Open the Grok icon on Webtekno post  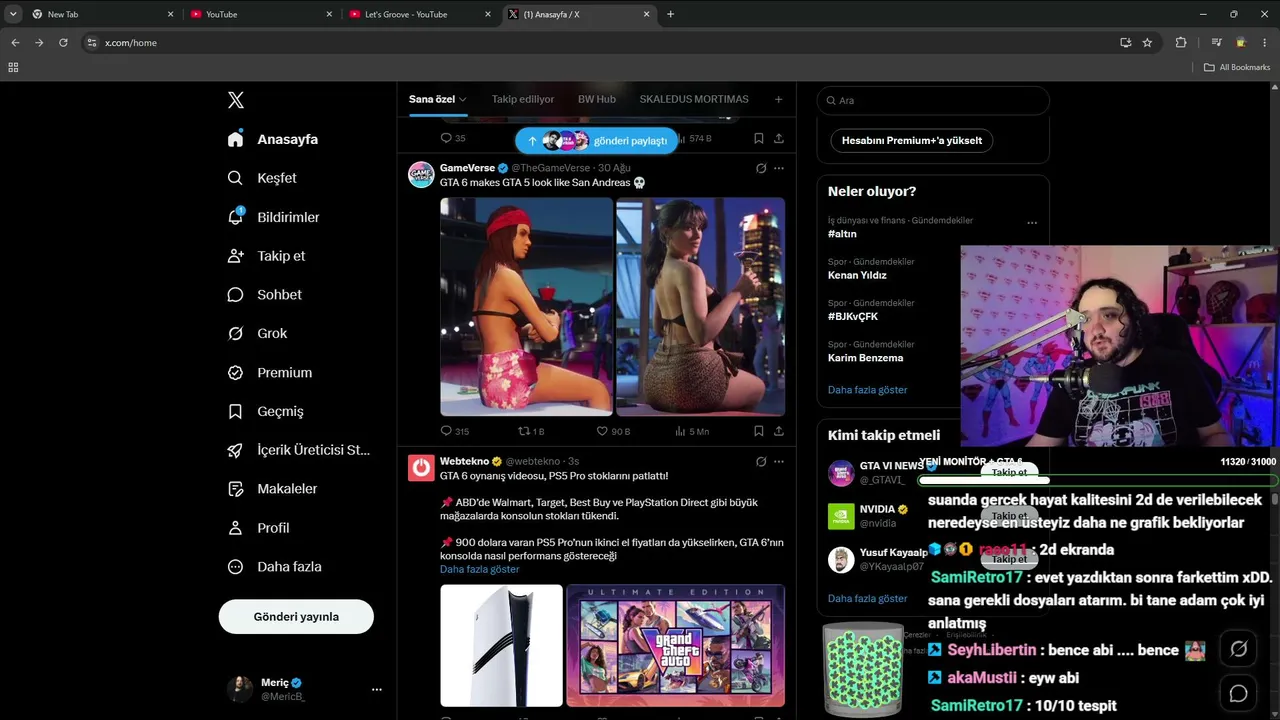(x=761, y=461)
